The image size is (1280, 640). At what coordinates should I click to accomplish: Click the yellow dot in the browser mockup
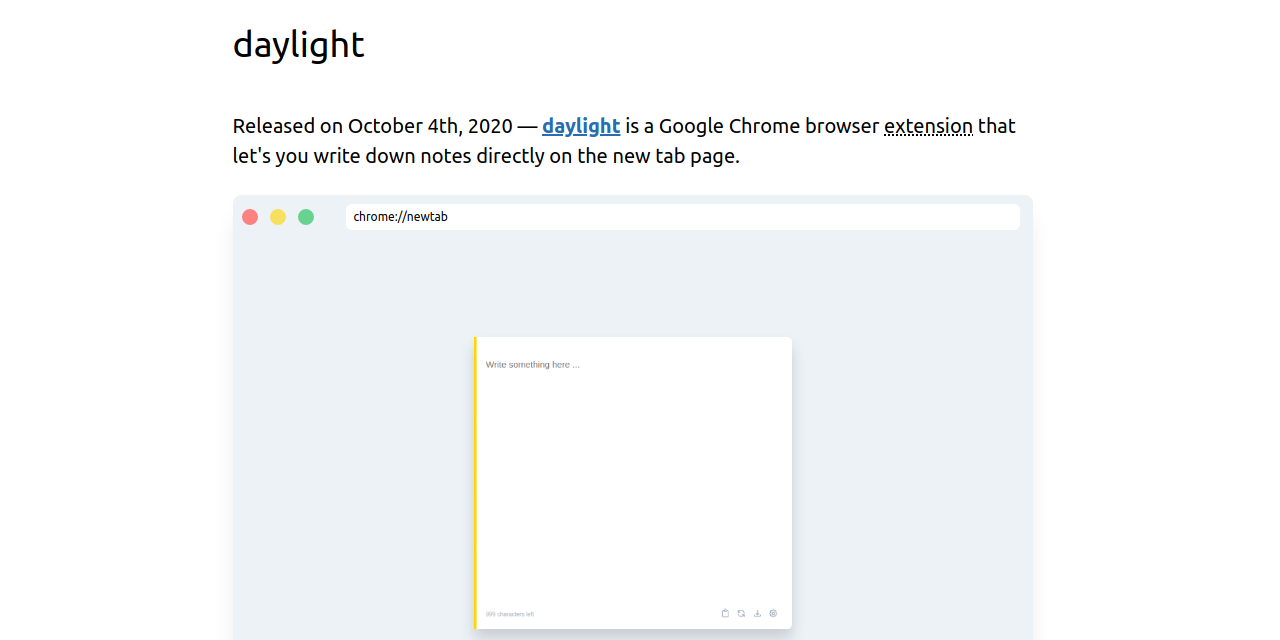pyautogui.click(x=278, y=217)
